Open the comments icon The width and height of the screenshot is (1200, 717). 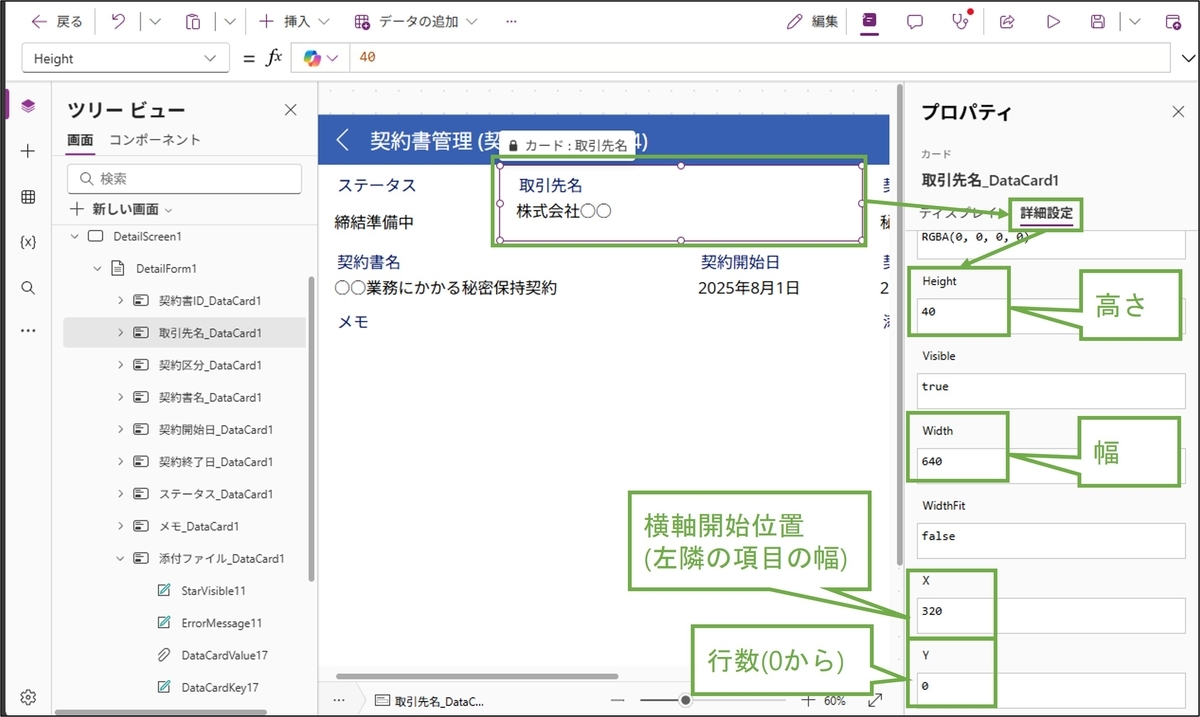point(914,21)
